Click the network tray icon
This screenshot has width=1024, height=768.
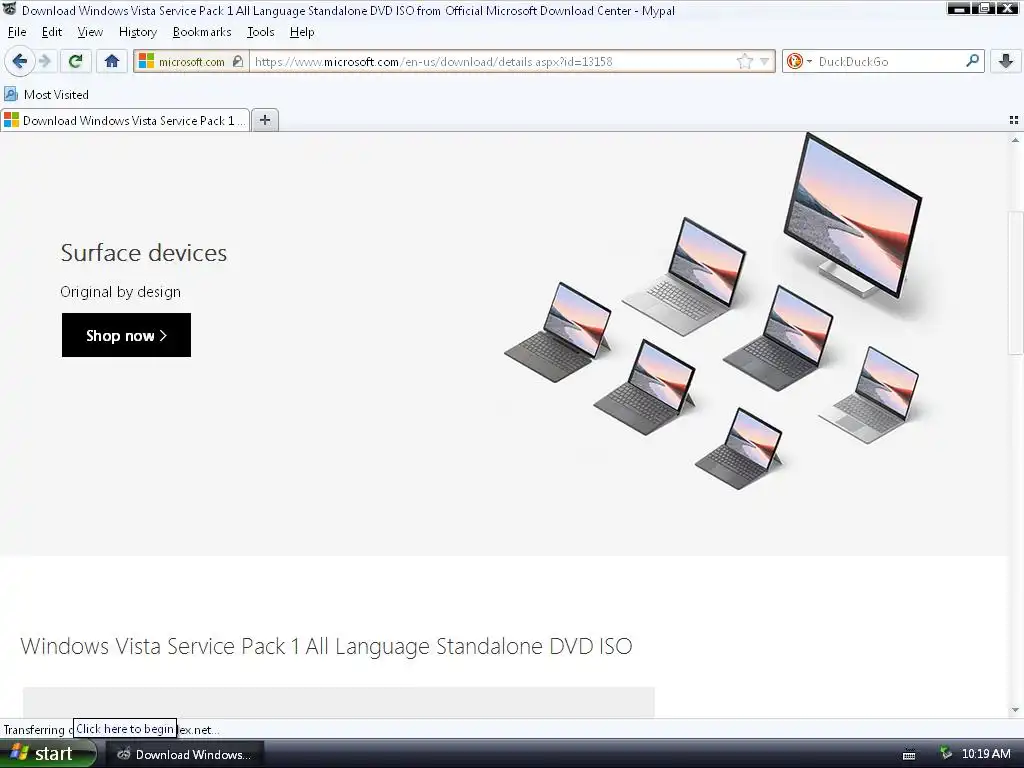point(946,754)
